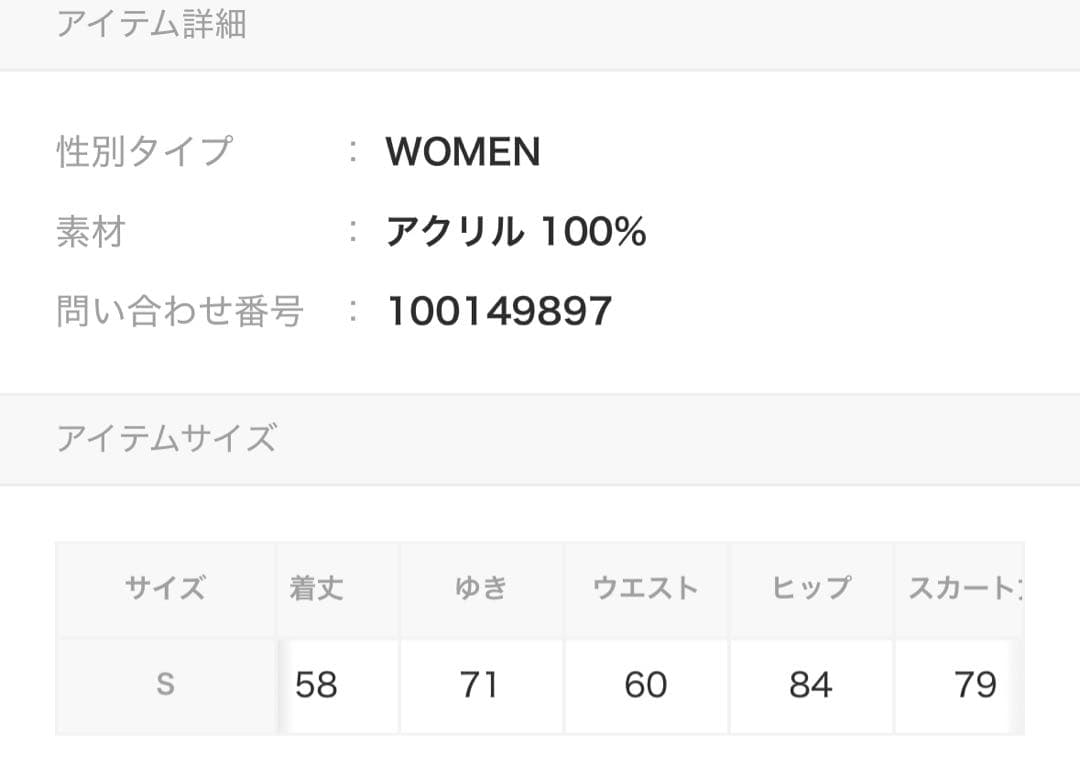Open the WOMEN gender type value
Image resolution: width=1080 pixels, height=770 pixels.
pyautogui.click(x=462, y=152)
